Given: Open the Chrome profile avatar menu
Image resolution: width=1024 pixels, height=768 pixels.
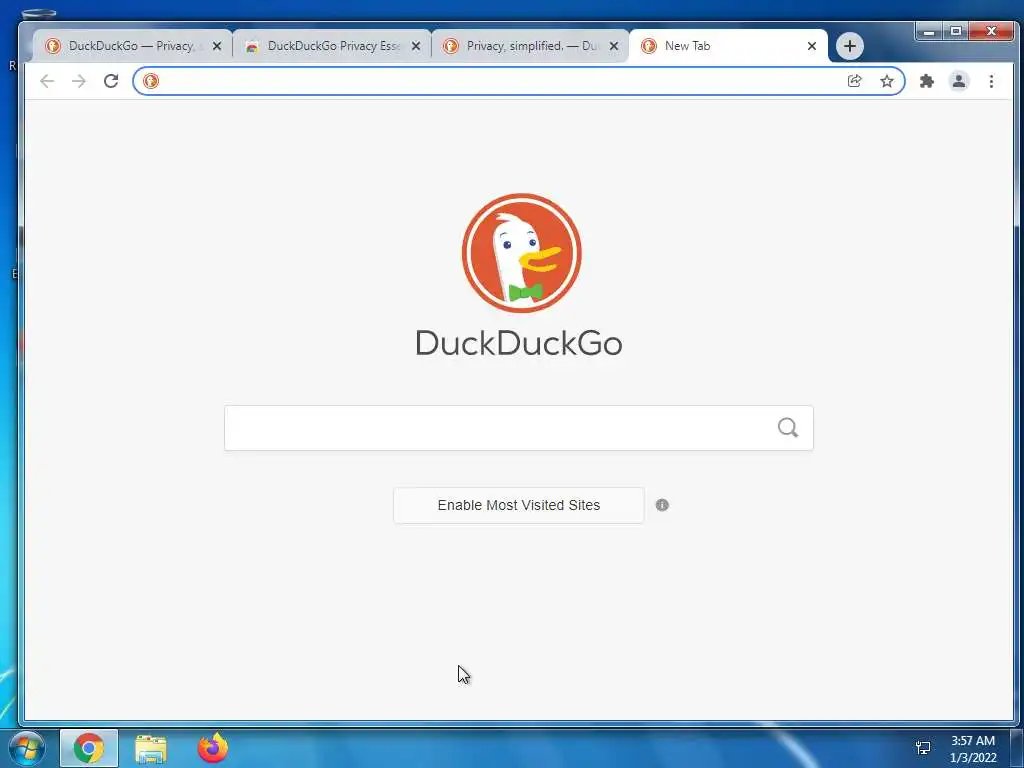Looking at the screenshot, I should coord(959,81).
